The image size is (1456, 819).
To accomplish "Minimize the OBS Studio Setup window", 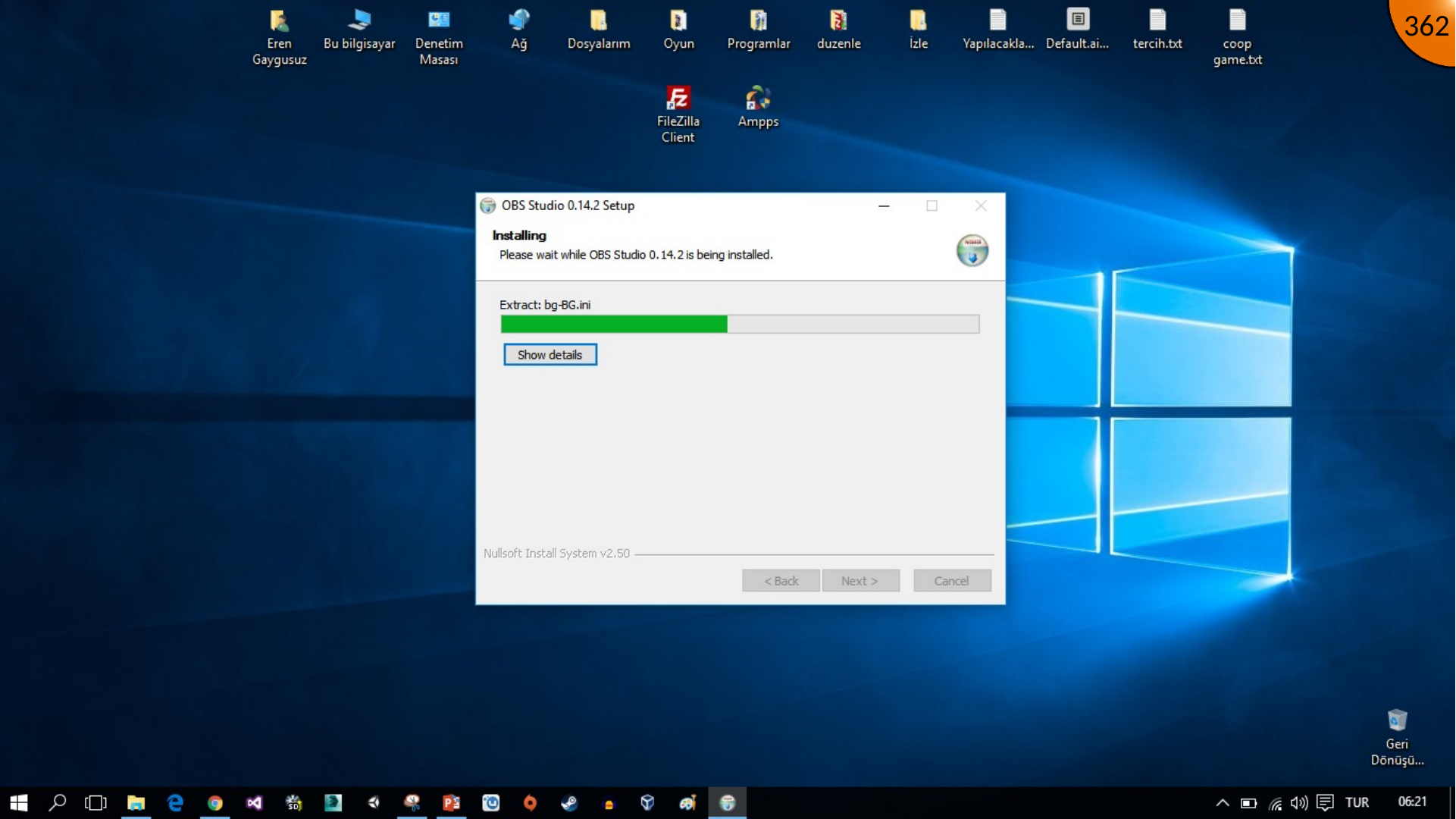I will click(884, 206).
